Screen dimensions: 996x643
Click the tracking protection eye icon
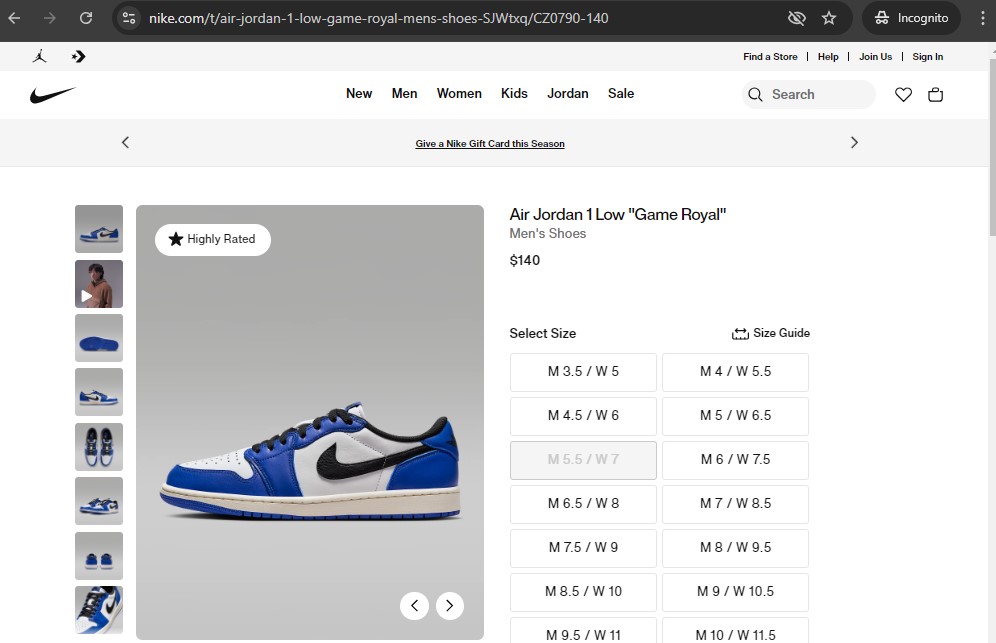[796, 18]
